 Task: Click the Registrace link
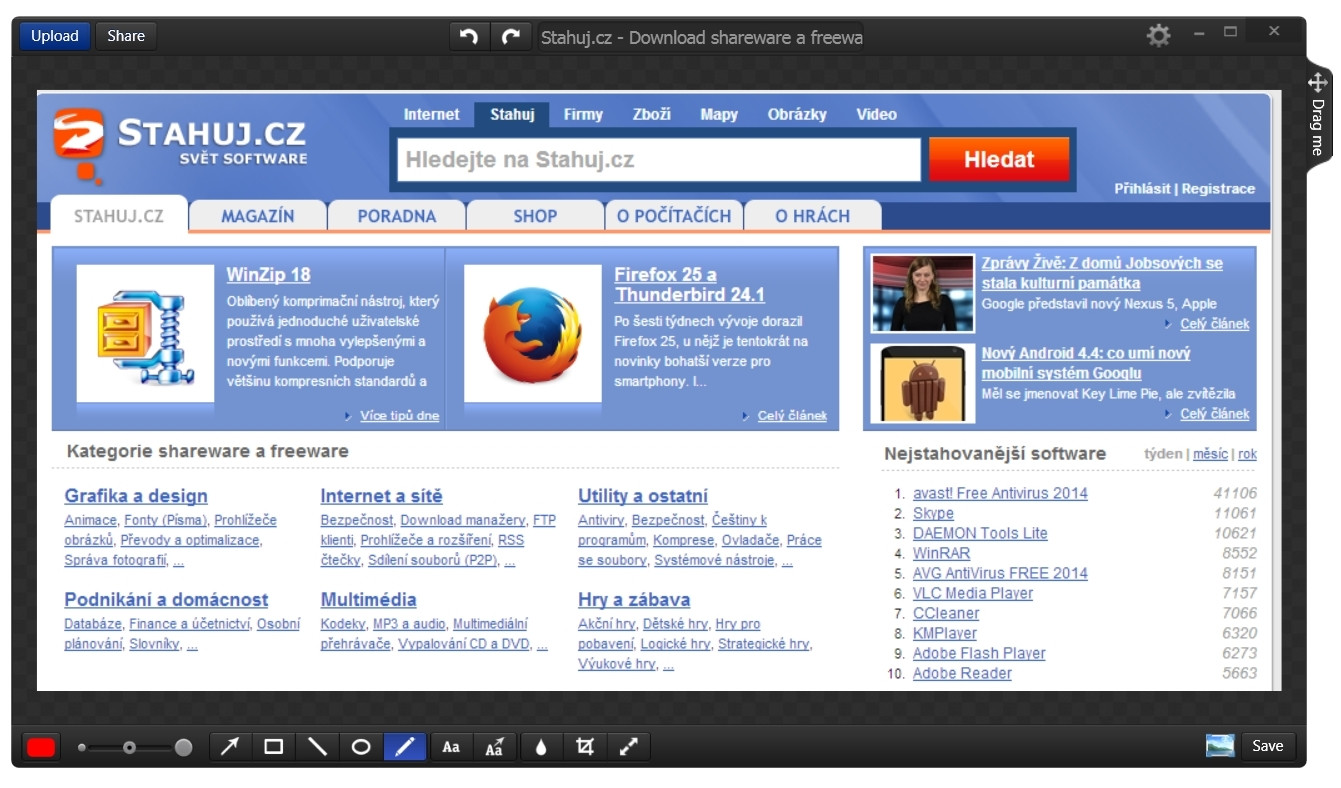pyautogui.click(x=1218, y=188)
